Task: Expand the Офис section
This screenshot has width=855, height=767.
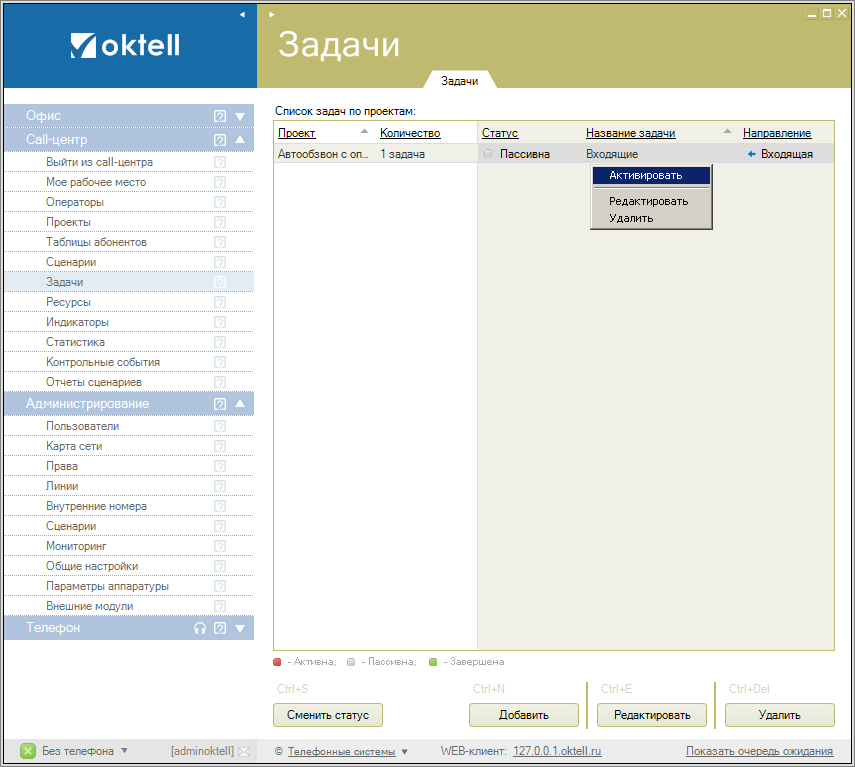Action: (x=240, y=116)
